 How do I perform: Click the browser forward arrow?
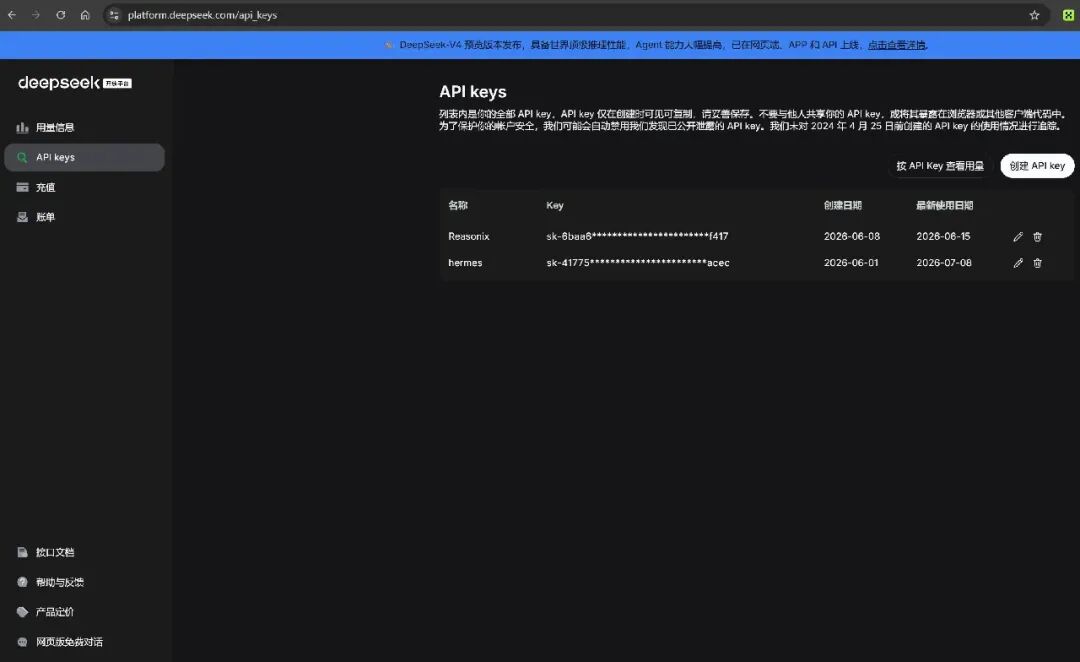pyautogui.click(x=36, y=14)
